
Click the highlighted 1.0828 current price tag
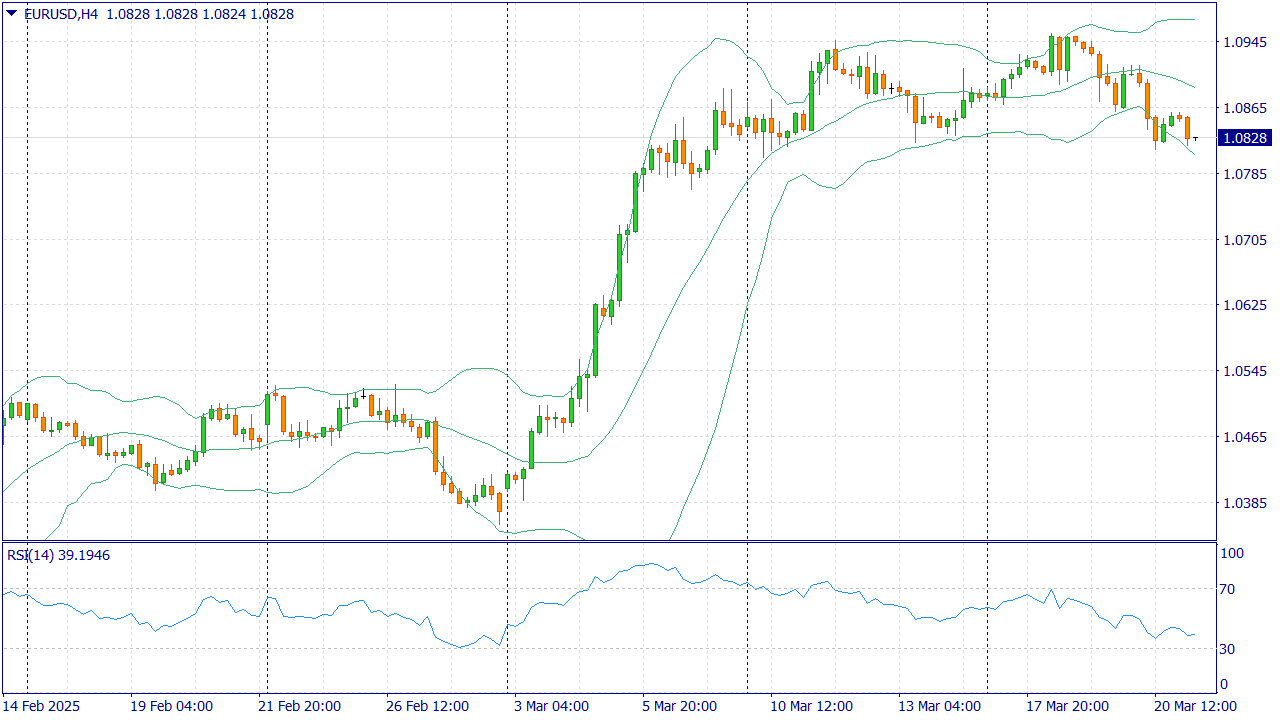[x=1245, y=138]
